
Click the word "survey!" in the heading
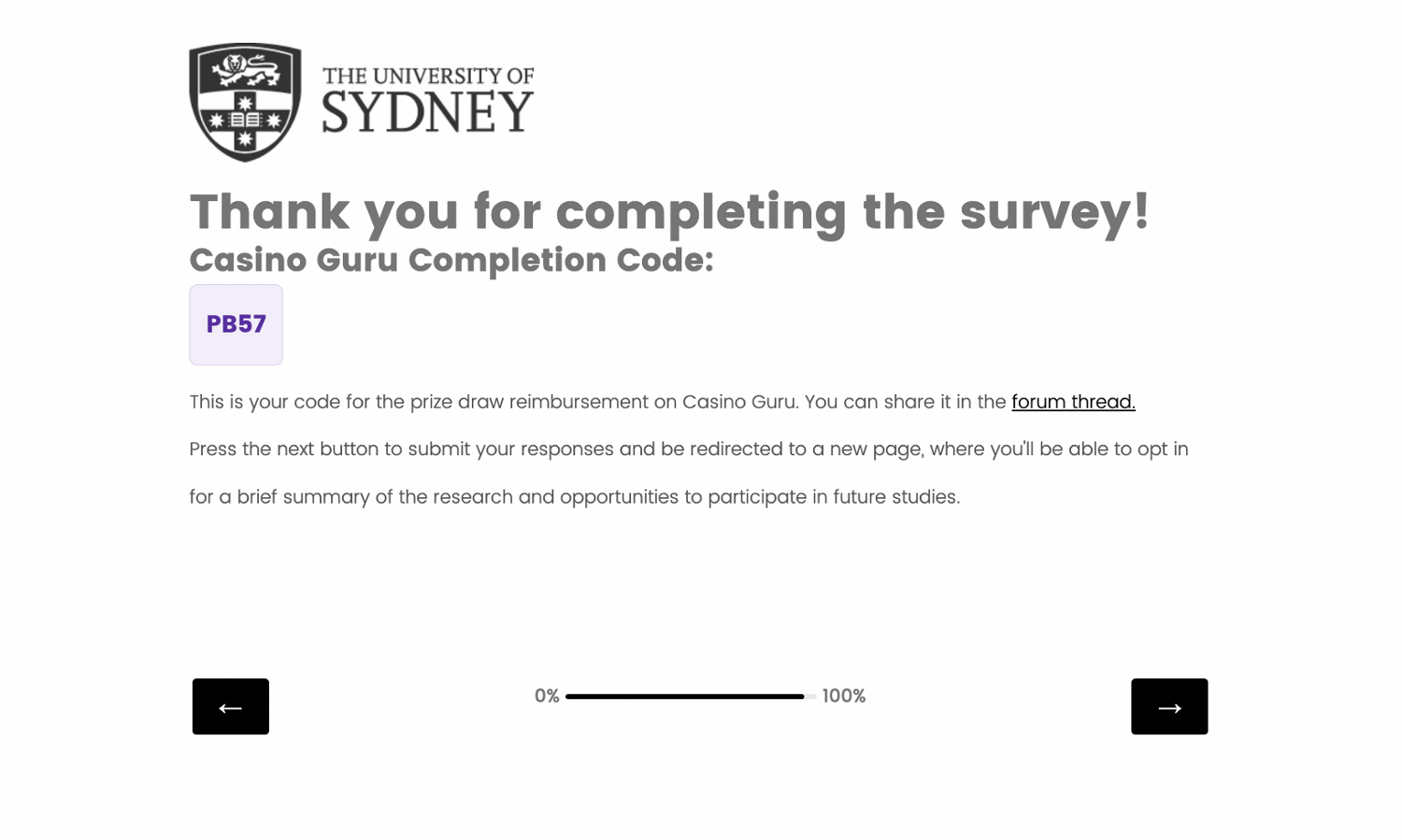1054,211
